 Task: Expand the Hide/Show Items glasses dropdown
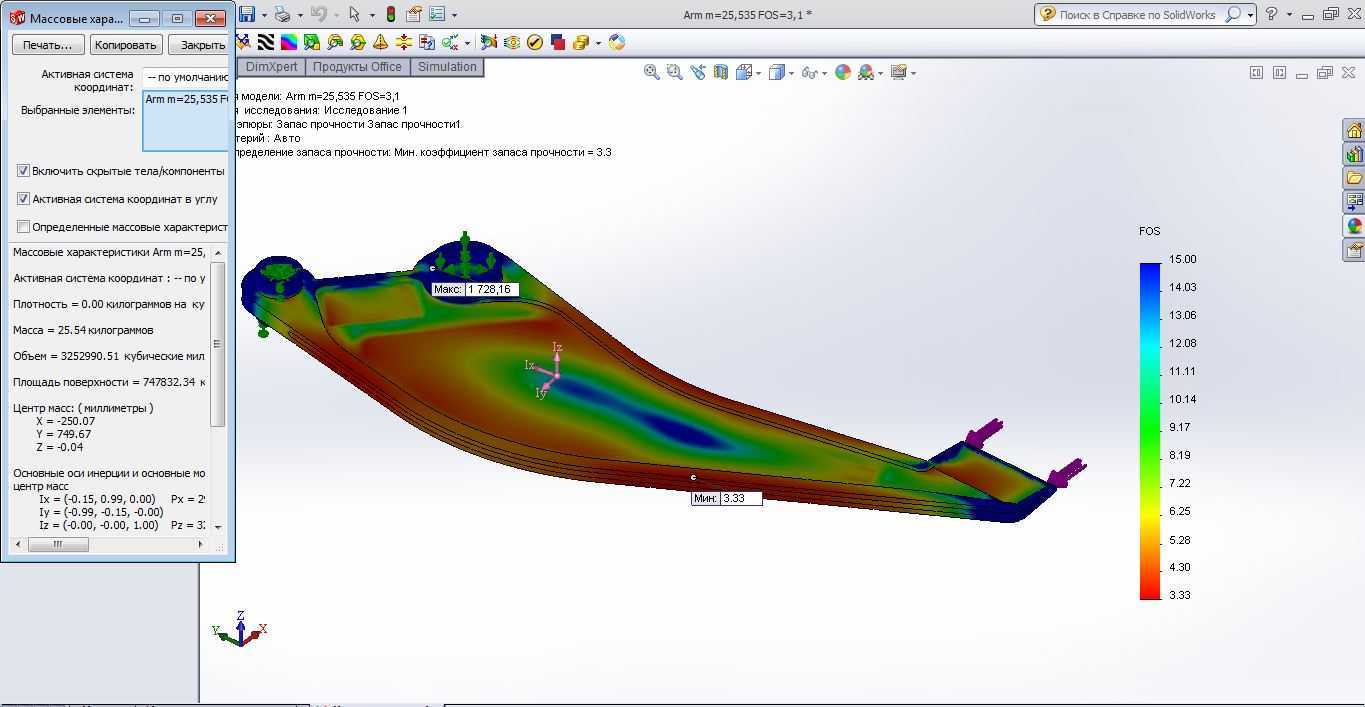(825, 73)
